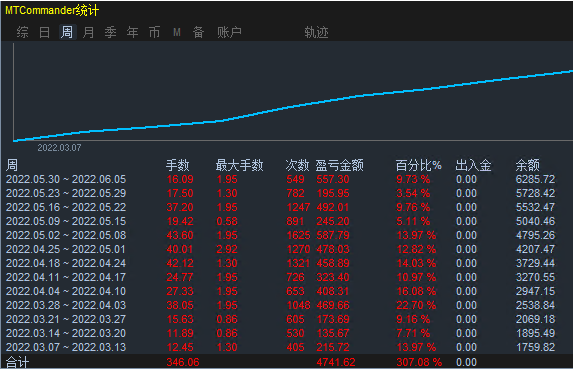This screenshot has width=573, height=369.
Task: Click the 手数 column header
Action: pyautogui.click(x=178, y=165)
